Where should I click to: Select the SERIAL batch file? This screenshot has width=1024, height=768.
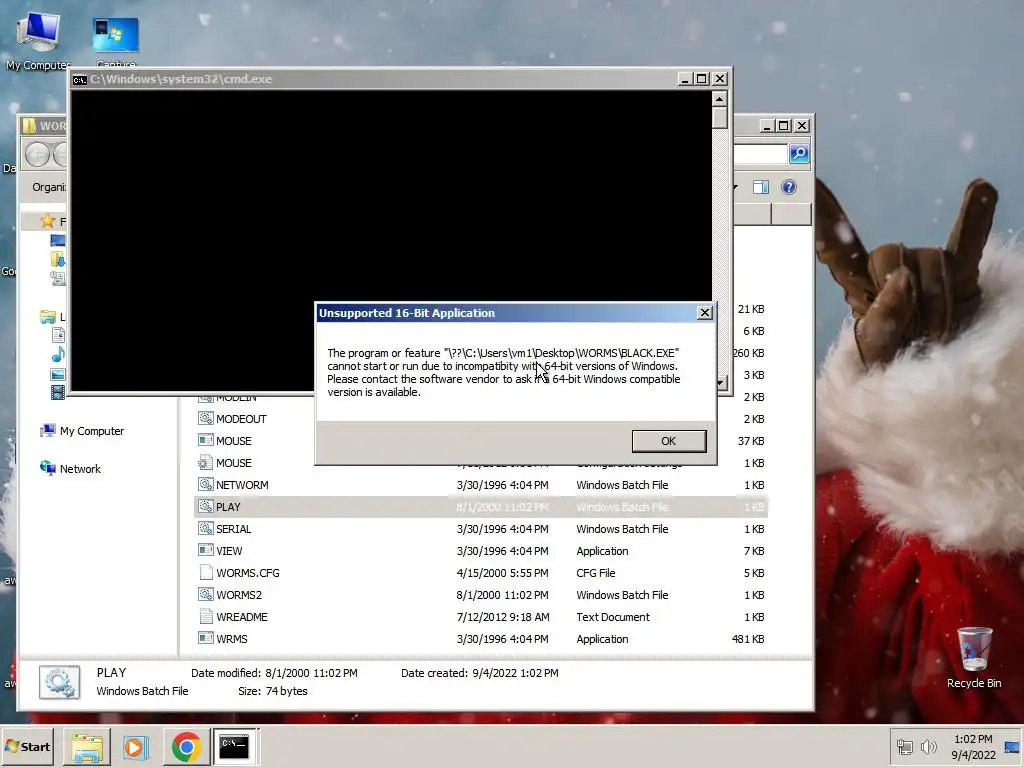(481, 529)
